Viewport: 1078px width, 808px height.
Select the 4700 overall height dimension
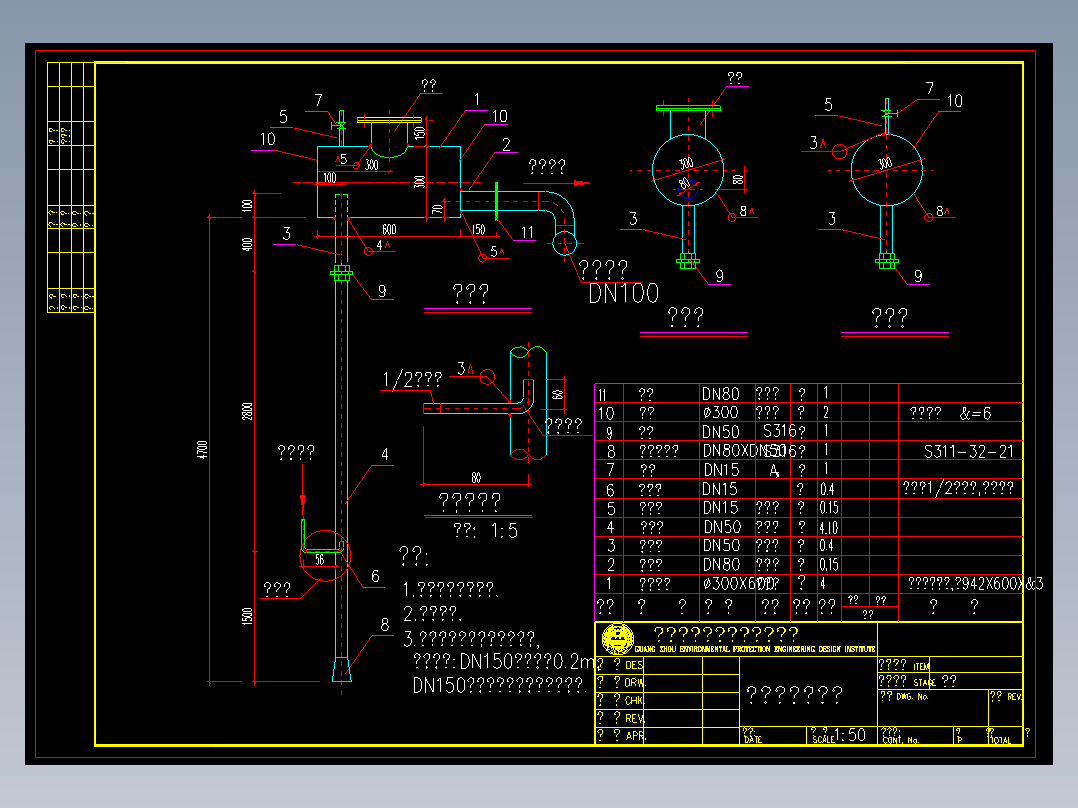point(202,450)
